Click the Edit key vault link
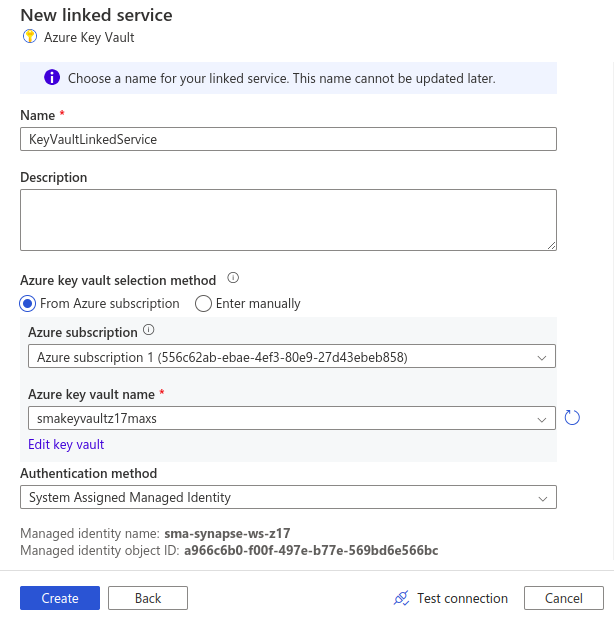The image size is (614, 625). [66, 445]
